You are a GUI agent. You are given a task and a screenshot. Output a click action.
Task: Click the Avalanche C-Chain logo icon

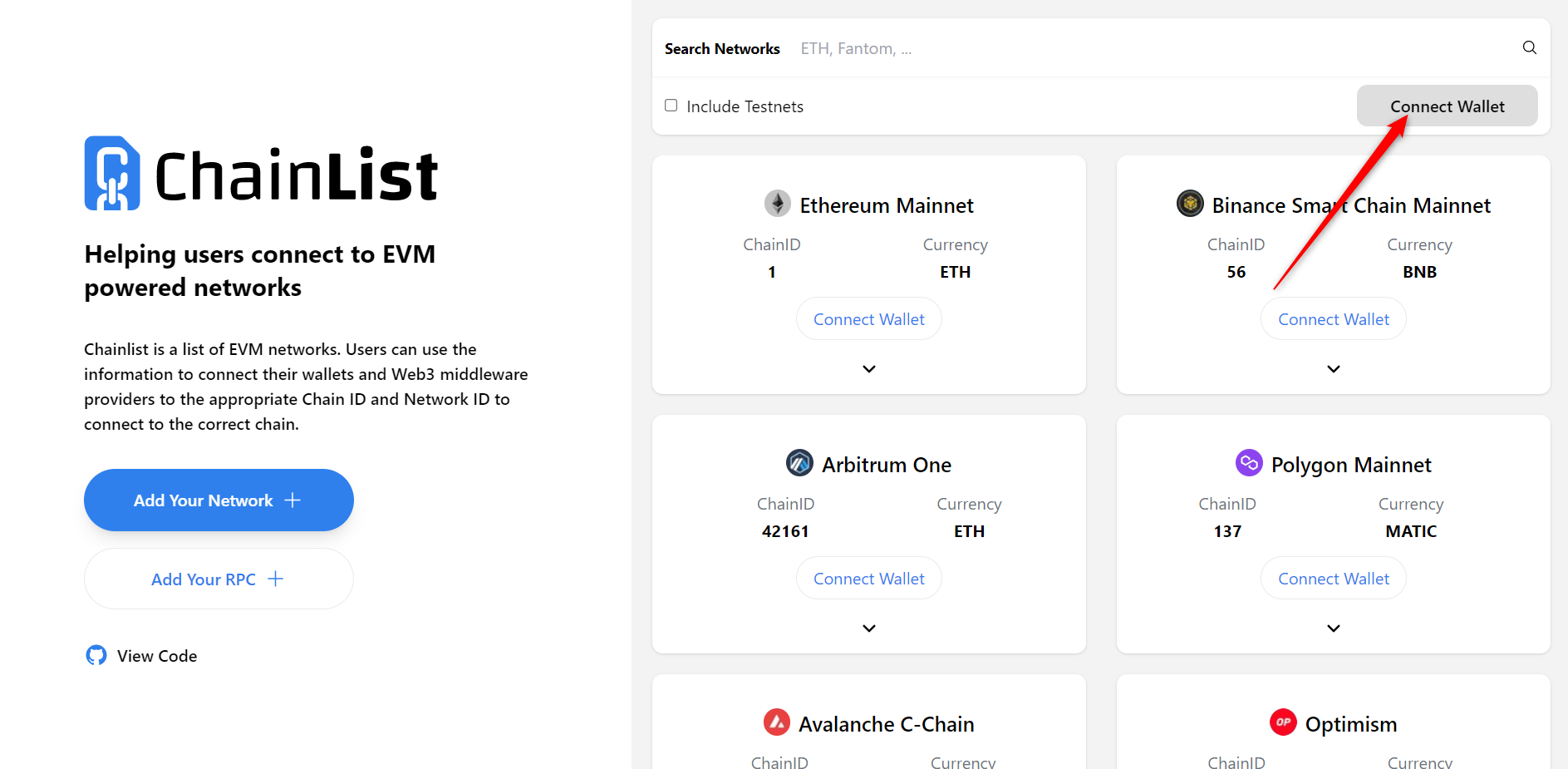click(777, 722)
